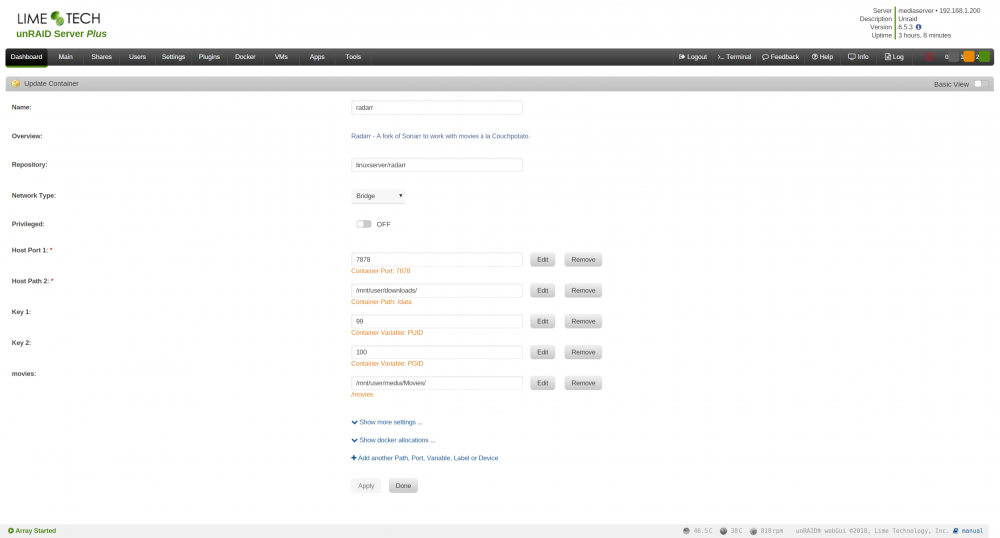Open the Main tab
Screen dimensions: 1000x538
66,57
